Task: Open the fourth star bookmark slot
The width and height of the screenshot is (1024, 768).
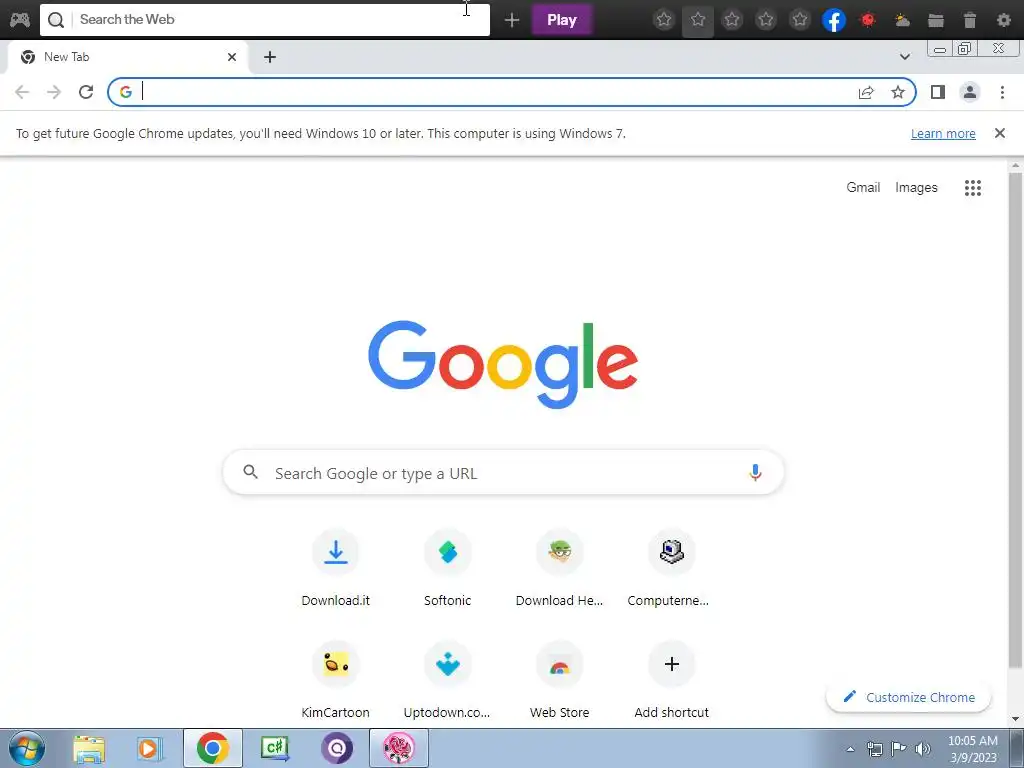Action: [766, 20]
